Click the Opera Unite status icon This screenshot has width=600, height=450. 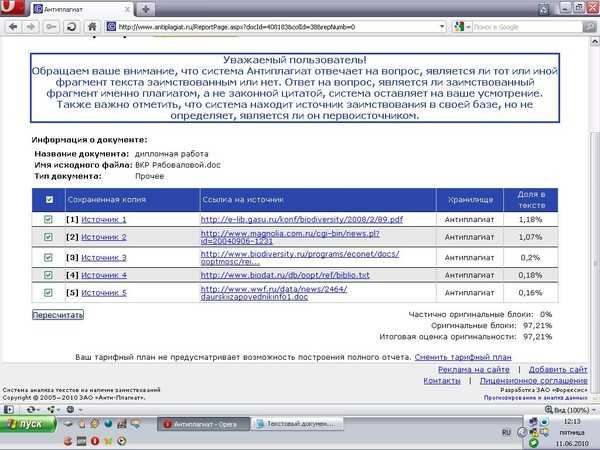pyautogui.click(x=51, y=409)
